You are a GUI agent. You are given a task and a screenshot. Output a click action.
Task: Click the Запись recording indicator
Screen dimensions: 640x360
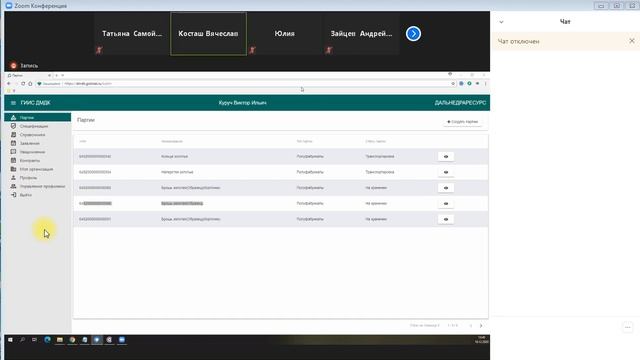click(x=24, y=66)
